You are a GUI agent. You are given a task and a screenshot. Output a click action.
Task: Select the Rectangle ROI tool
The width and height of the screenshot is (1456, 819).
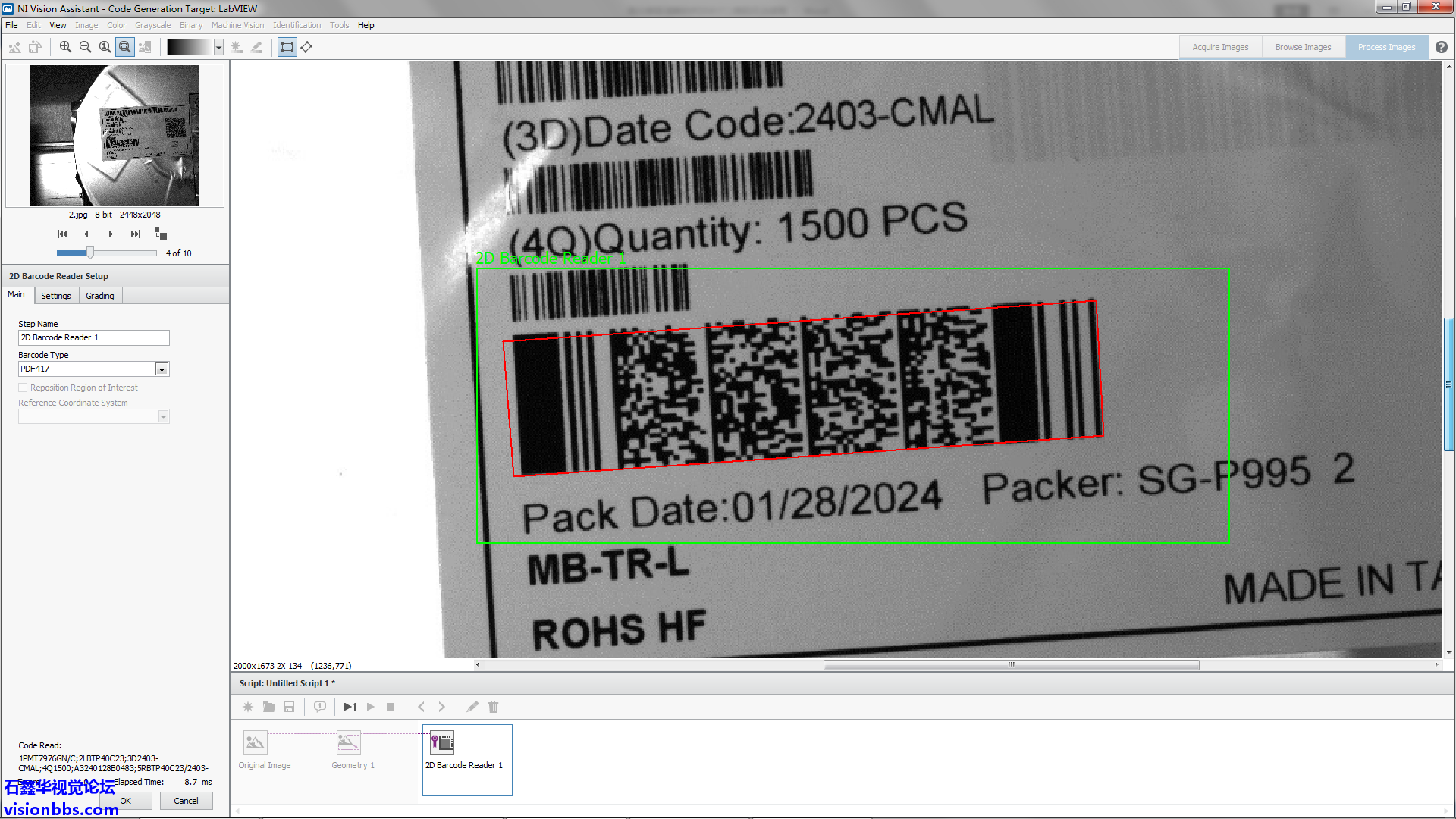(x=287, y=47)
